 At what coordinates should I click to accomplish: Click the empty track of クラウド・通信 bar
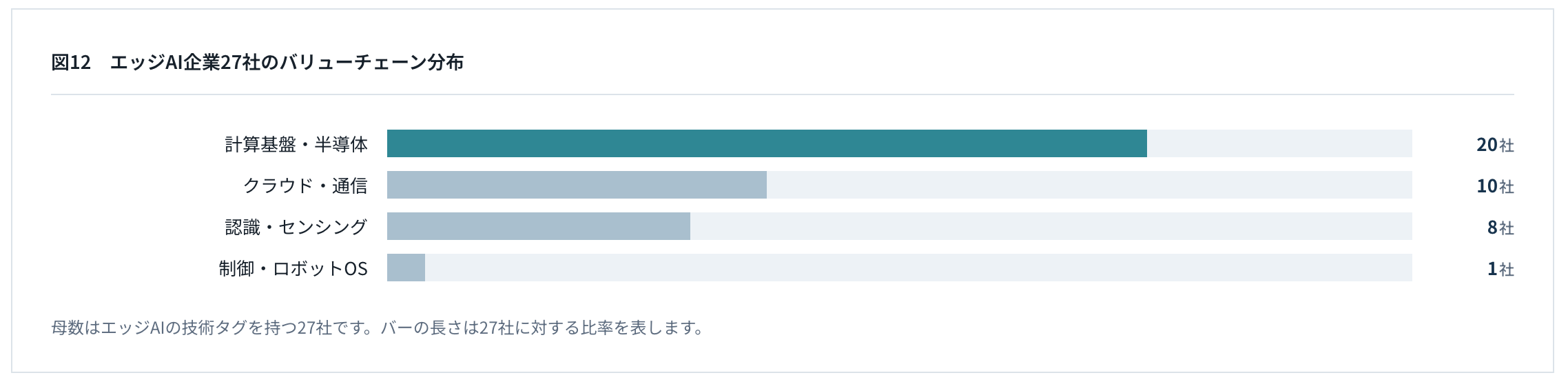[1089, 185]
